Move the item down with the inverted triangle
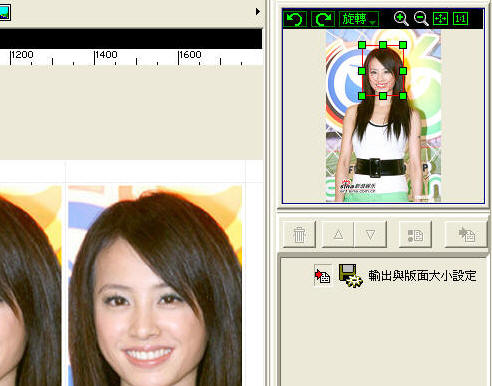The image size is (492, 386). 370,234
